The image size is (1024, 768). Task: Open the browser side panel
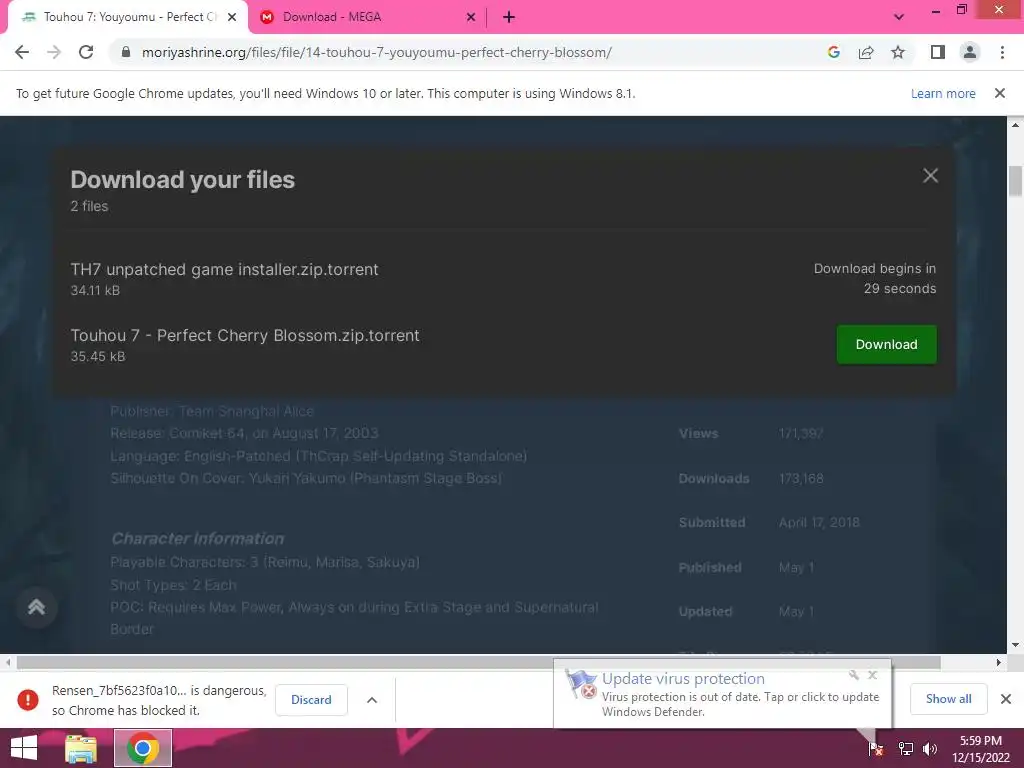coord(938,52)
